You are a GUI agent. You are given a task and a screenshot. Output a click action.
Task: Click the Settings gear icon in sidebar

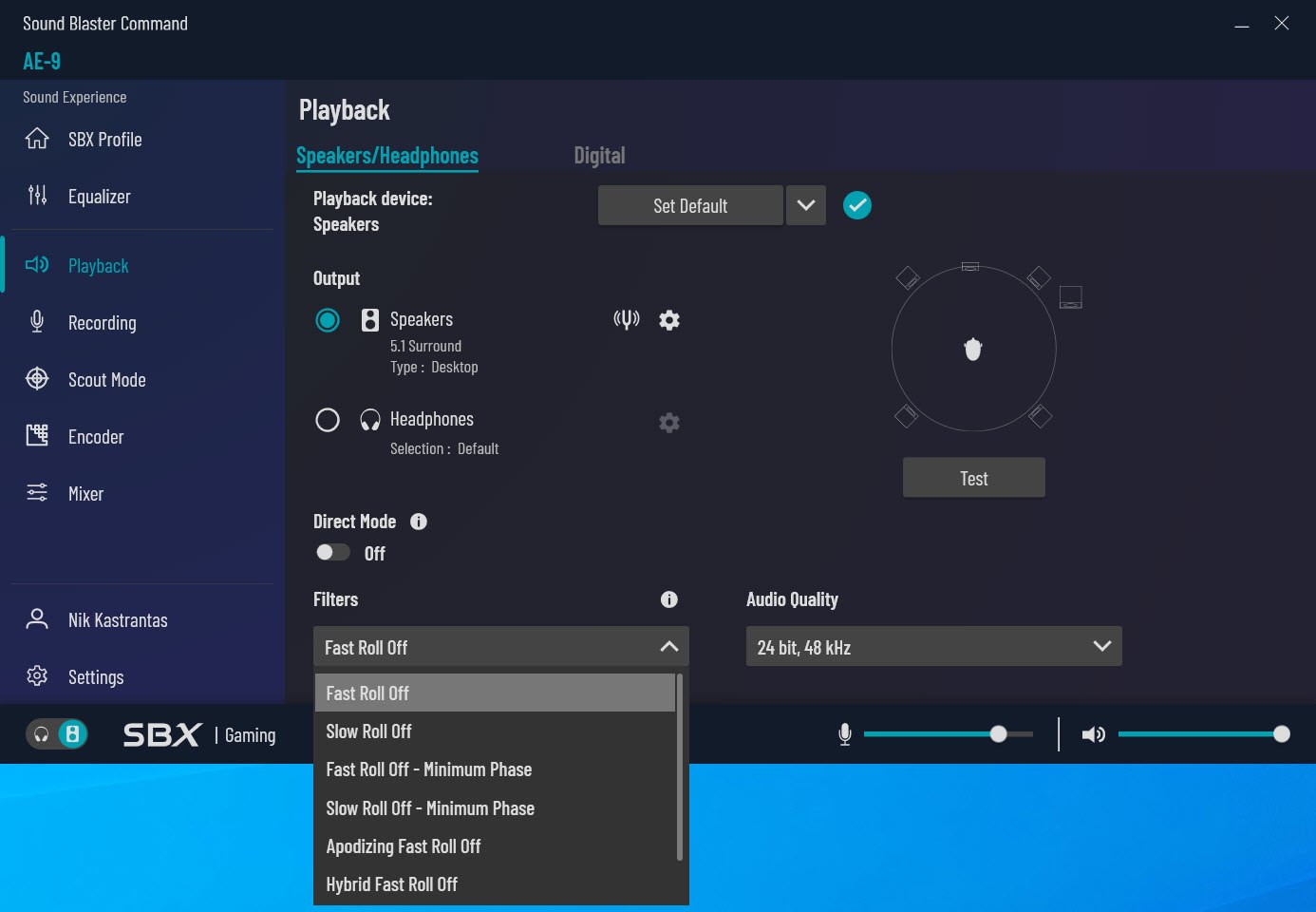[37, 676]
